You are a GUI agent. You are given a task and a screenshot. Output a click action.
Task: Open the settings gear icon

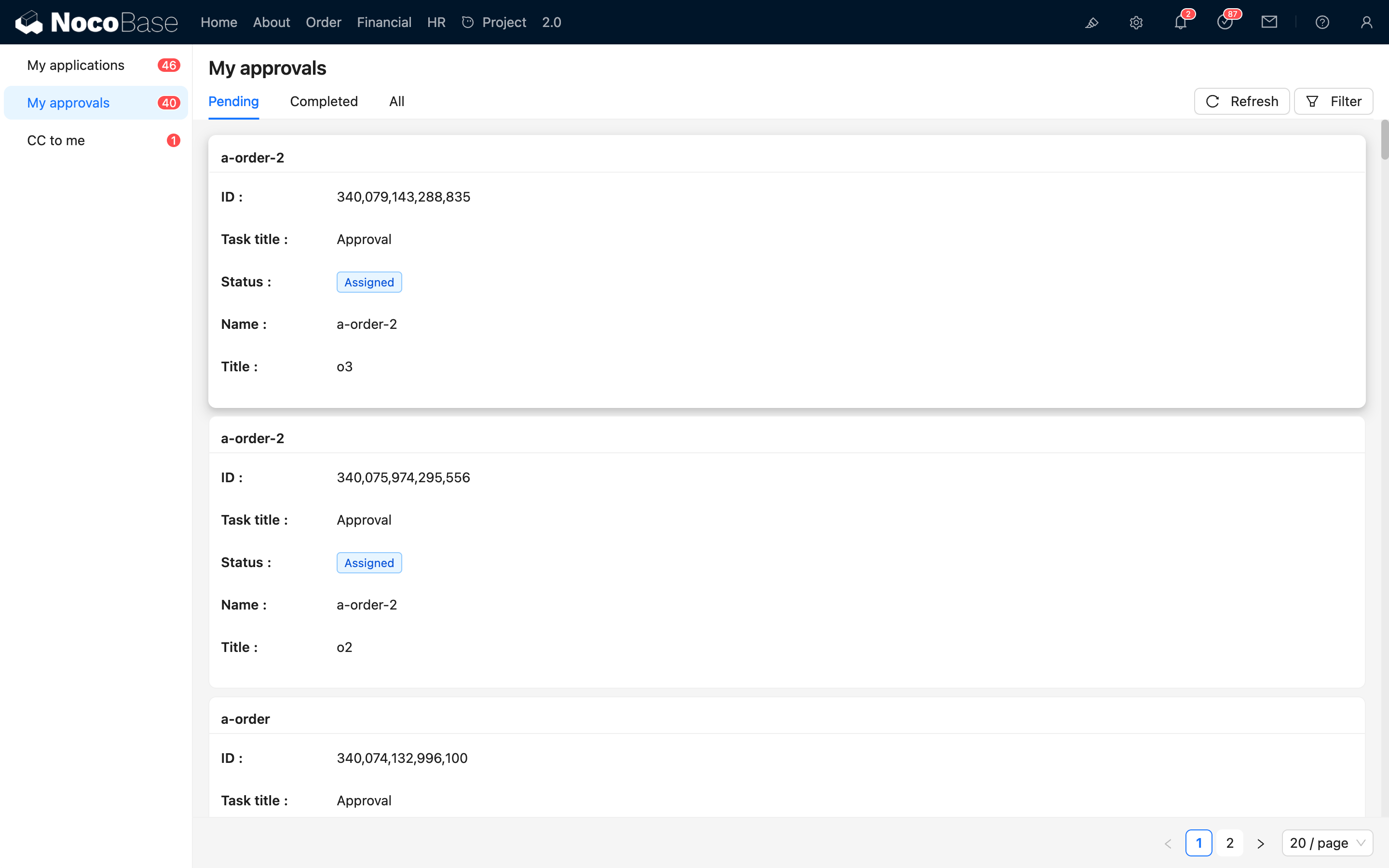coord(1136,22)
